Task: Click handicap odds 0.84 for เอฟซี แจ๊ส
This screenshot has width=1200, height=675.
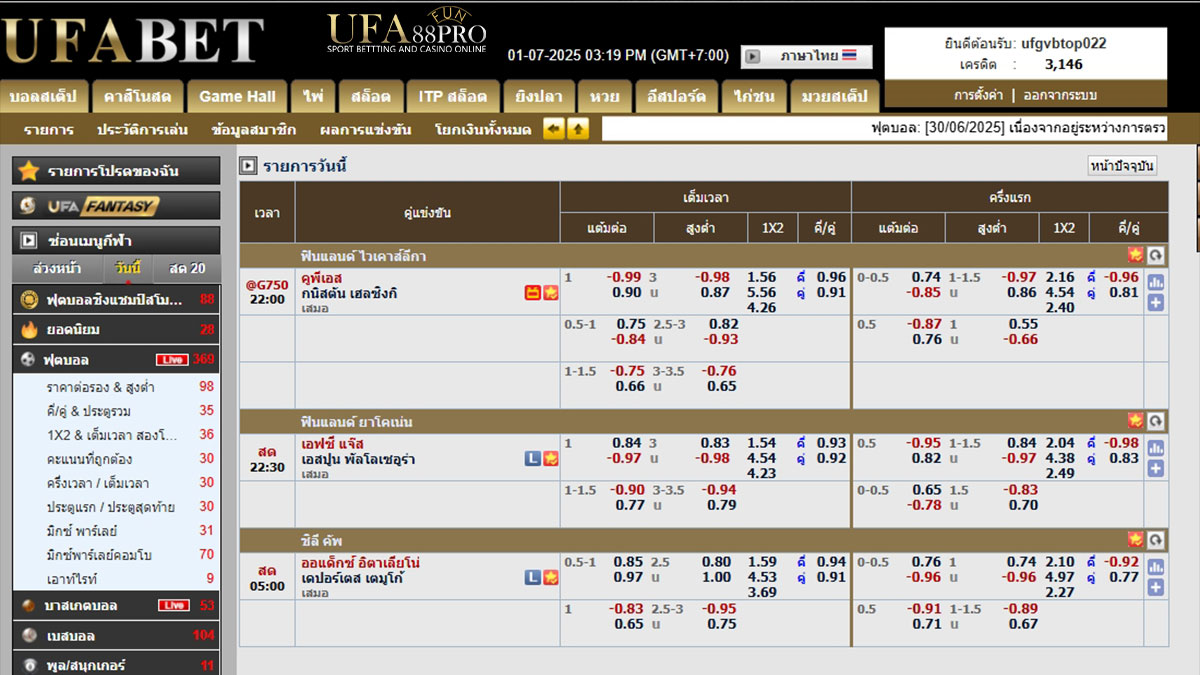Action: [x=627, y=443]
